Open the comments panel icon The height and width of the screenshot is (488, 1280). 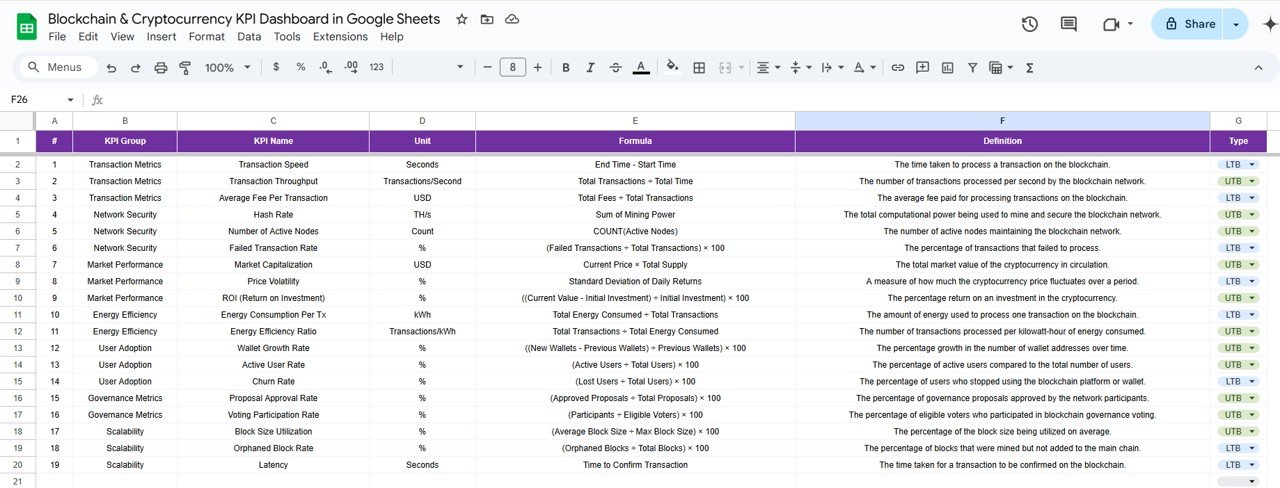pyautogui.click(x=1069, y=24)
